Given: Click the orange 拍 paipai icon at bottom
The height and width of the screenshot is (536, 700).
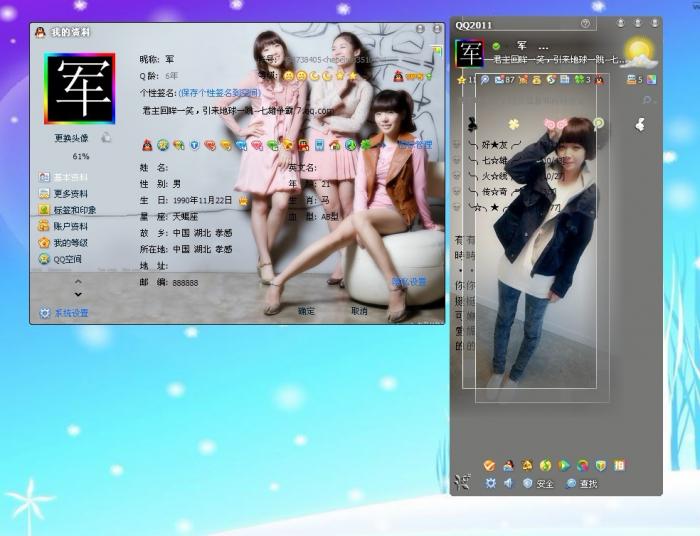Looking at the screenshot, I should coord(619,465).
